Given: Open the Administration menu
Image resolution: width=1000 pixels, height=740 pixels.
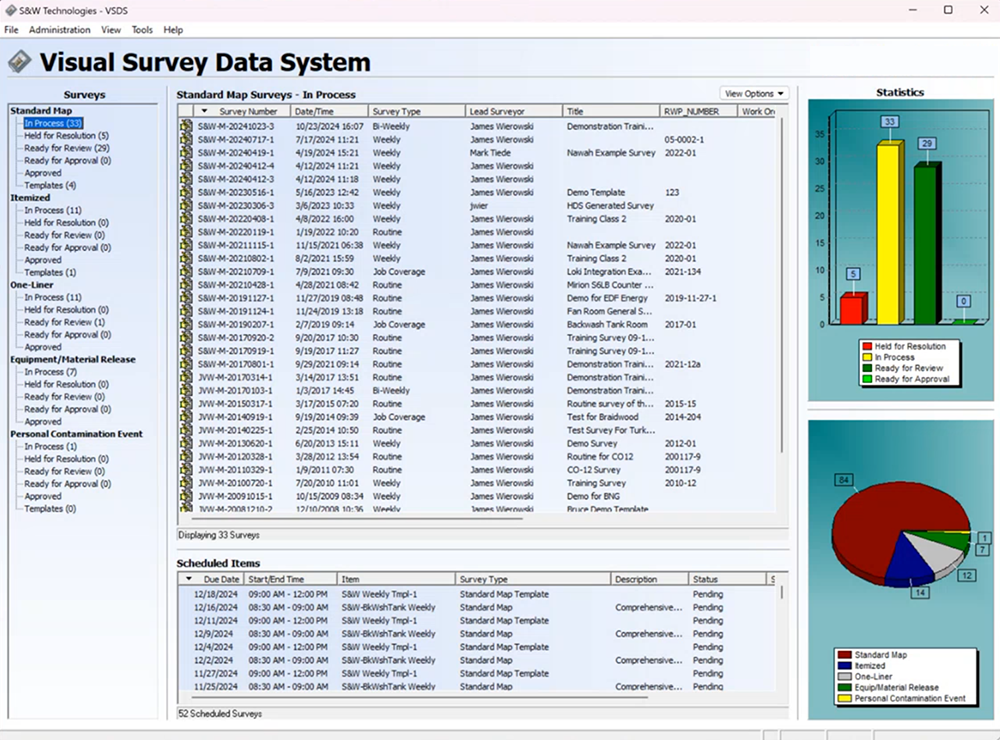Looking at the screenshot, I should click(60, 29).
